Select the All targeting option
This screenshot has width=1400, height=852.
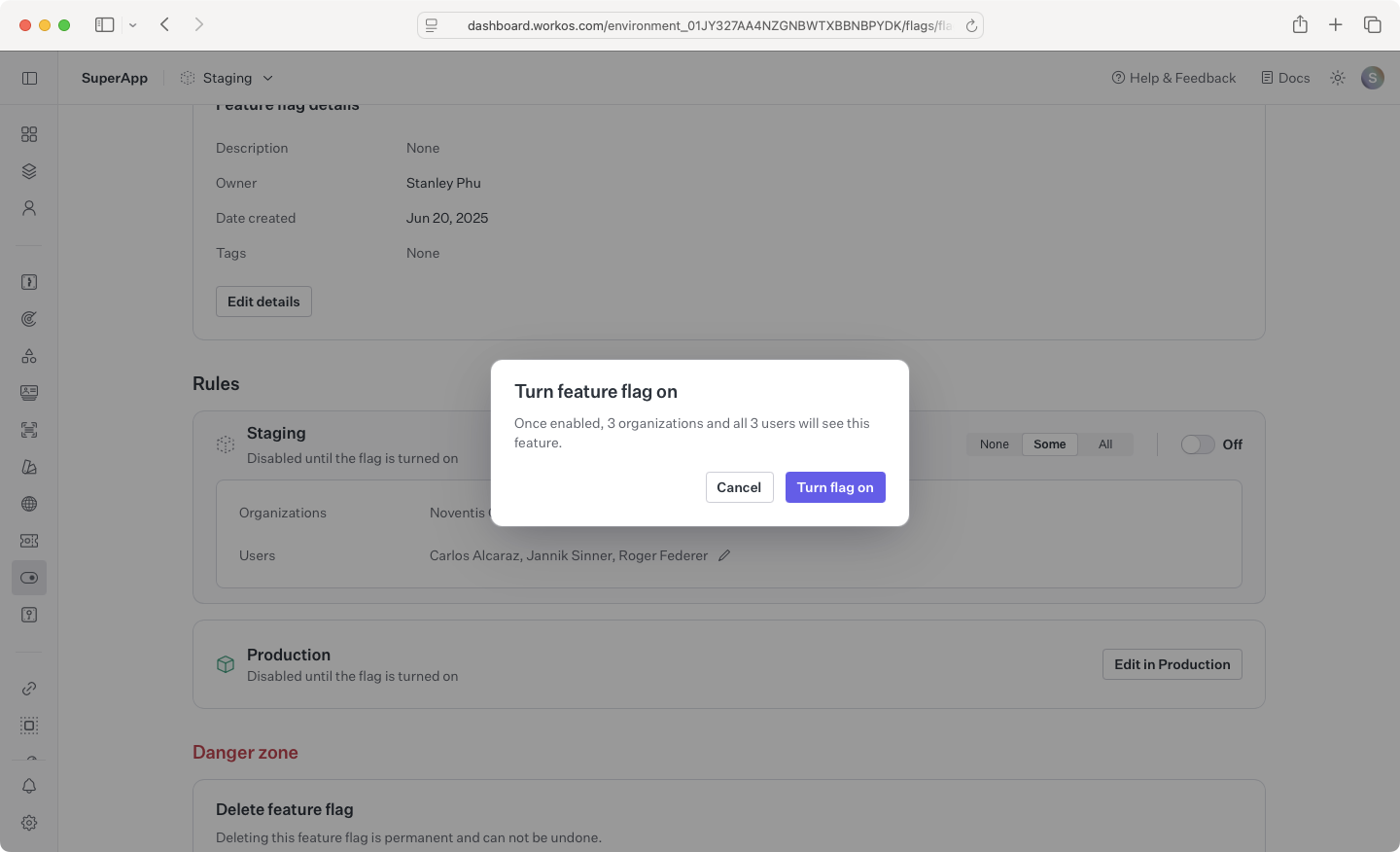(1105, 444)
